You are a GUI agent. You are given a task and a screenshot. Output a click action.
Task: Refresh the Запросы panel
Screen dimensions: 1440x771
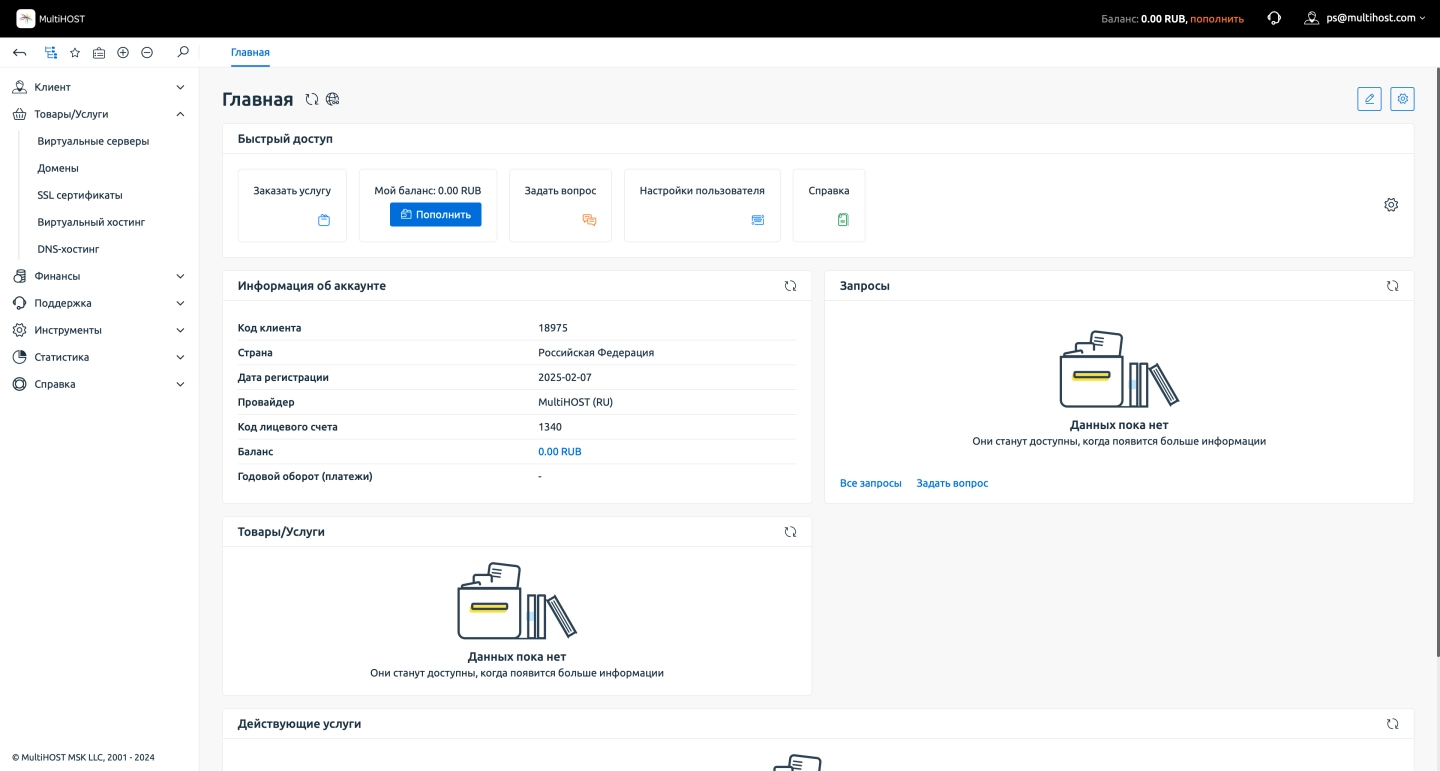tap(1392, 286)
